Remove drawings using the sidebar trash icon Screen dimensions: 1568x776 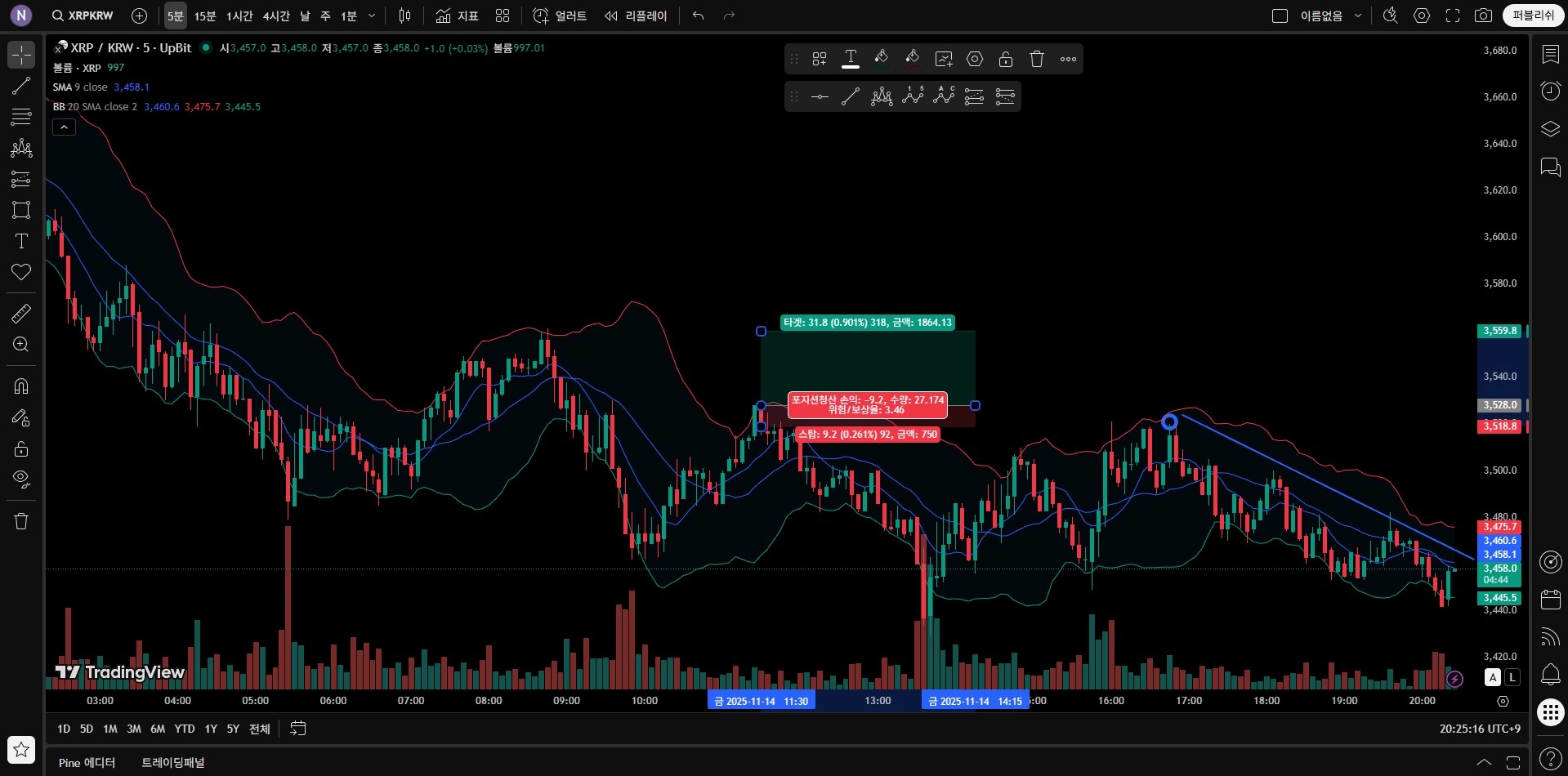(x=21, y=521)
